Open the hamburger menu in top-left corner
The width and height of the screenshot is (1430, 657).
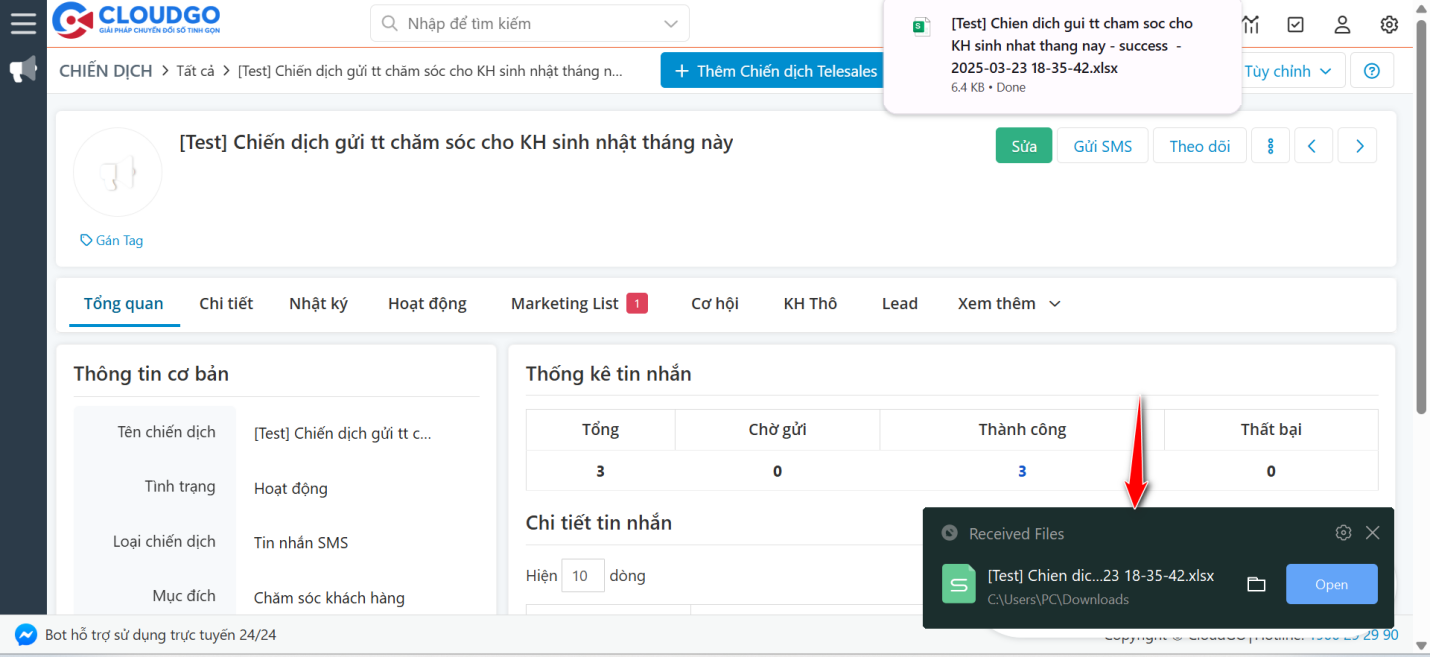22,22
